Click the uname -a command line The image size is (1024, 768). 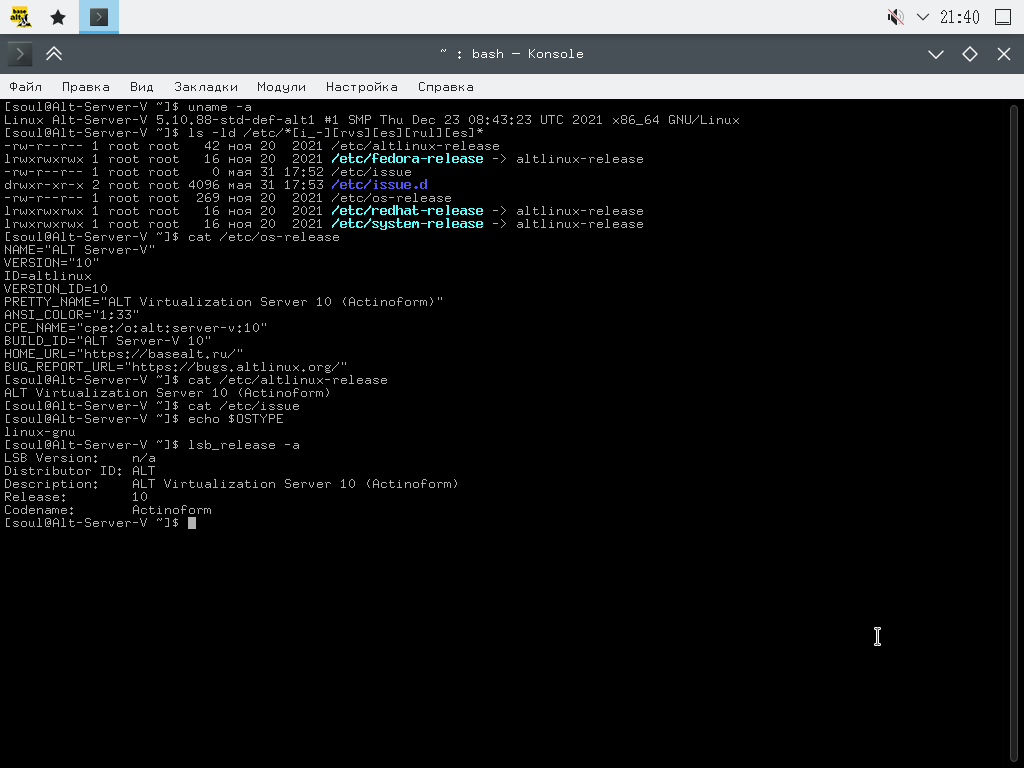tap(128, 107)
